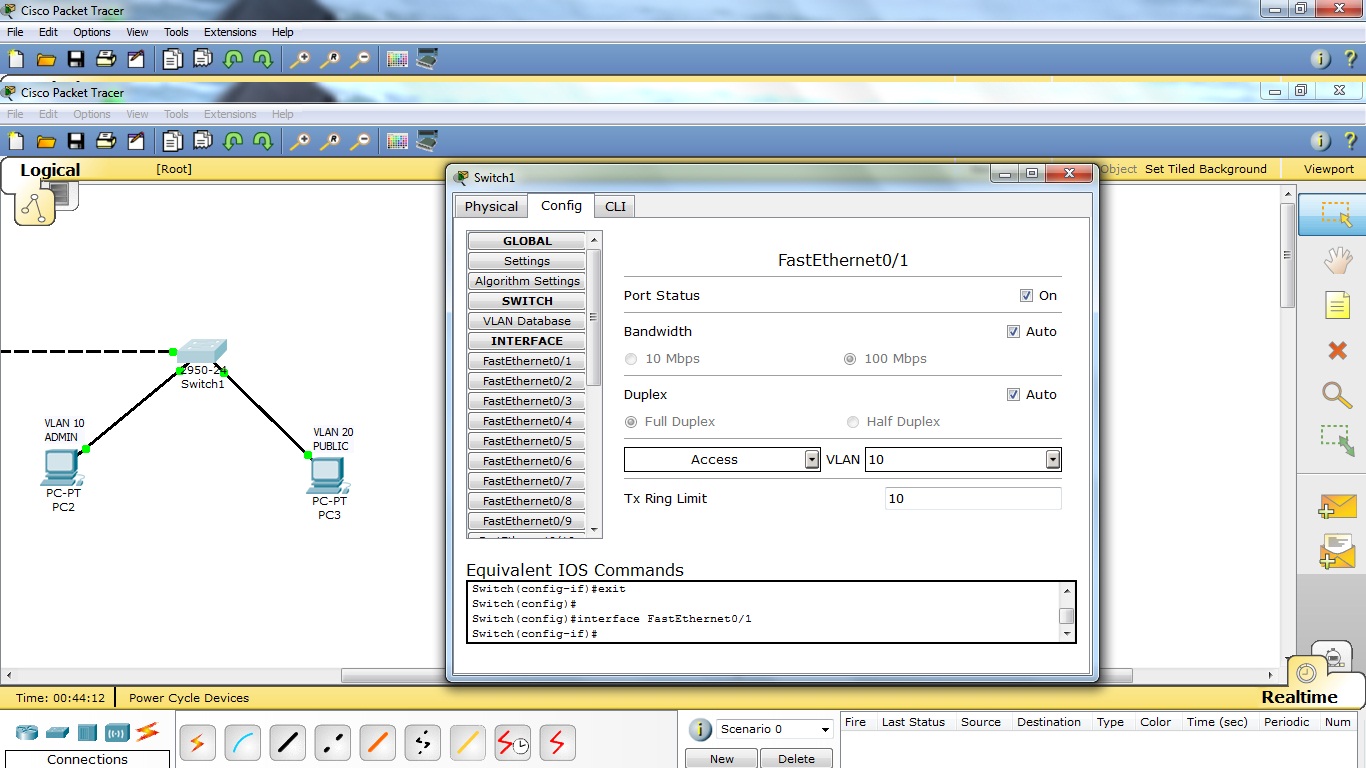Pick the Inspect magnifier tool
The height and width of the screenshot is (768, 1366).
(1337, 395)
